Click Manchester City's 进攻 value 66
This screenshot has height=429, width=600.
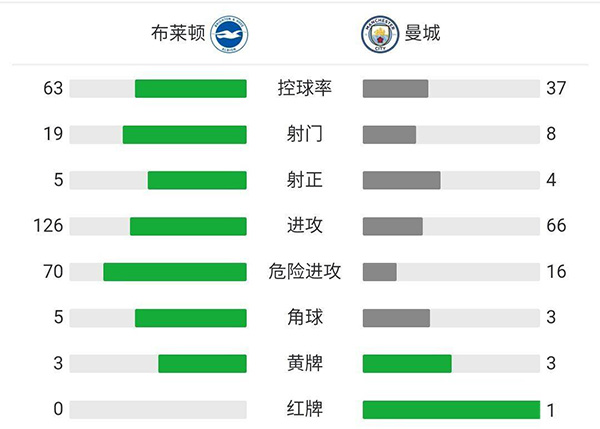tap(557, 226)
